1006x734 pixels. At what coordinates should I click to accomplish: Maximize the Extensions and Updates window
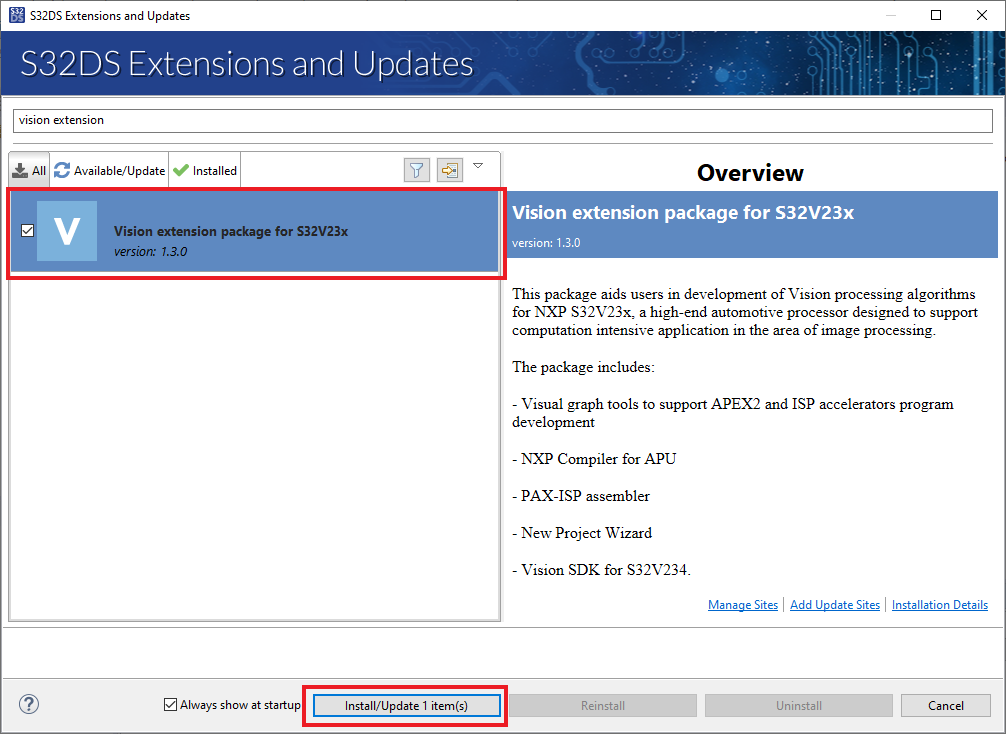936,15
